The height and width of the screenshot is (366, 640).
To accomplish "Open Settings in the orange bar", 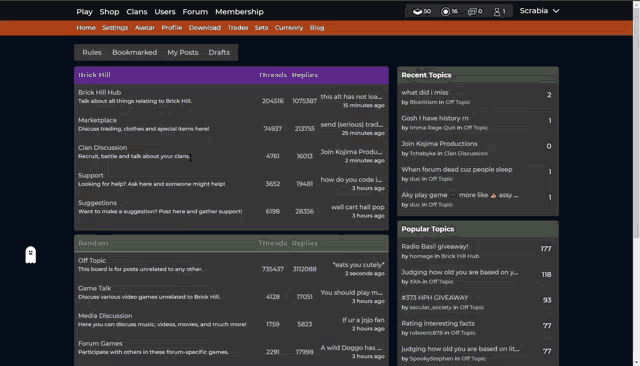I will pyautogui.click(x=115, y=28).
